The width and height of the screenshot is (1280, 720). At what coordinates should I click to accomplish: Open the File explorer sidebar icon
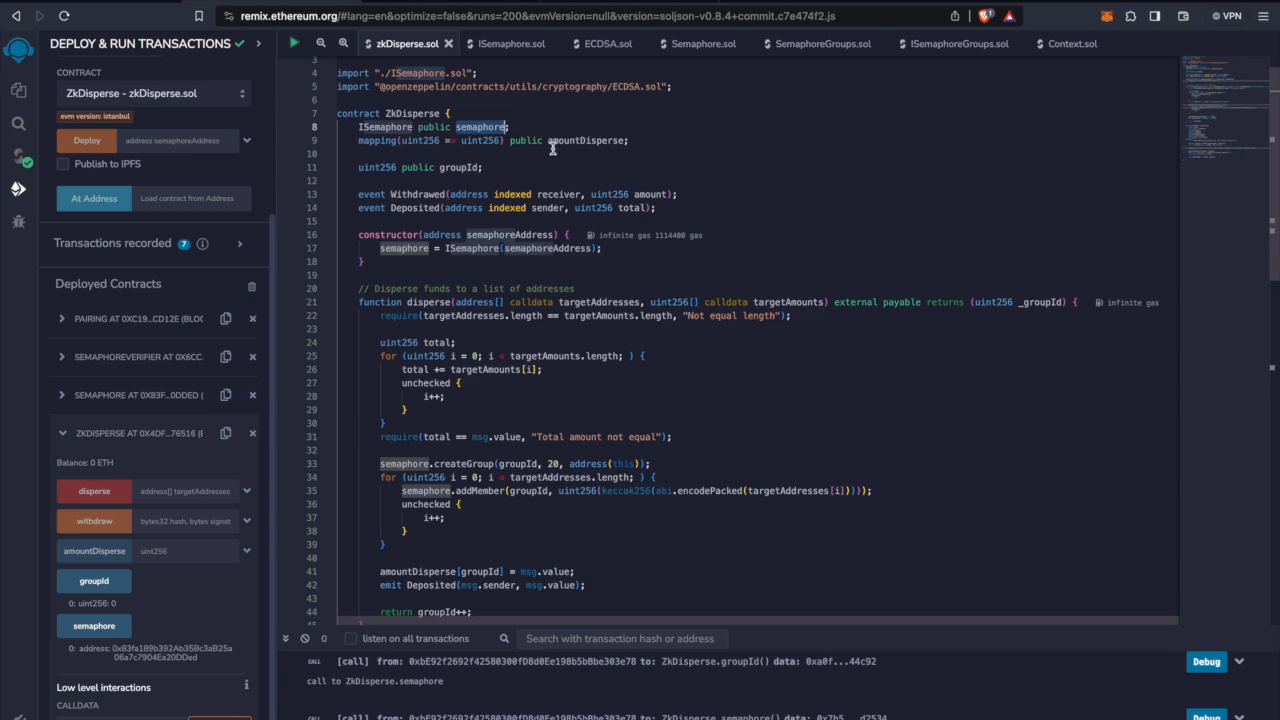(x=18, y=90)
